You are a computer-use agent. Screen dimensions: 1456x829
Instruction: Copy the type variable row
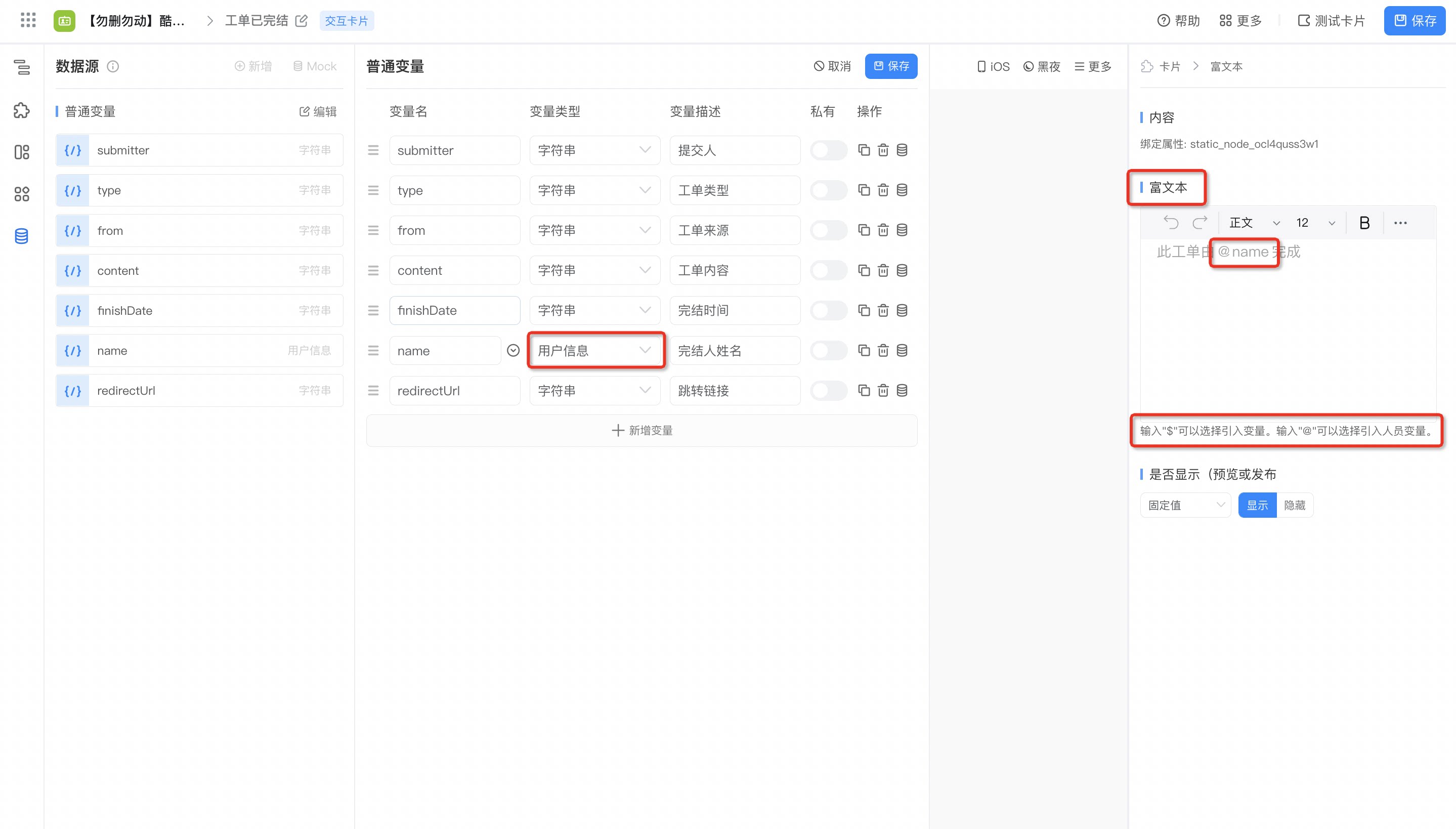(864, 190)
